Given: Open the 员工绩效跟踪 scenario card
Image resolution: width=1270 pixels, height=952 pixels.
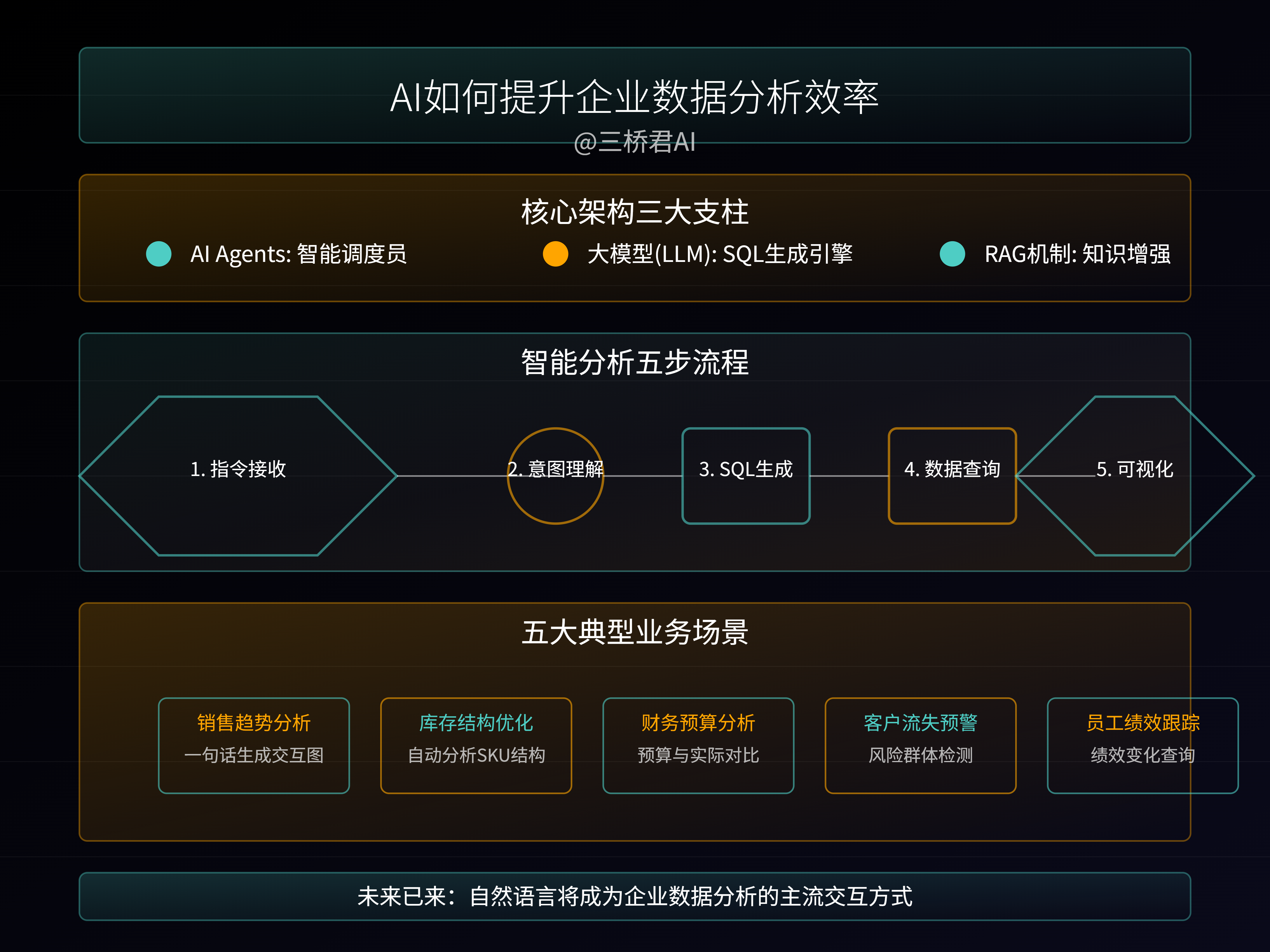Looking at the screenshot, I should coord(1142,745).
